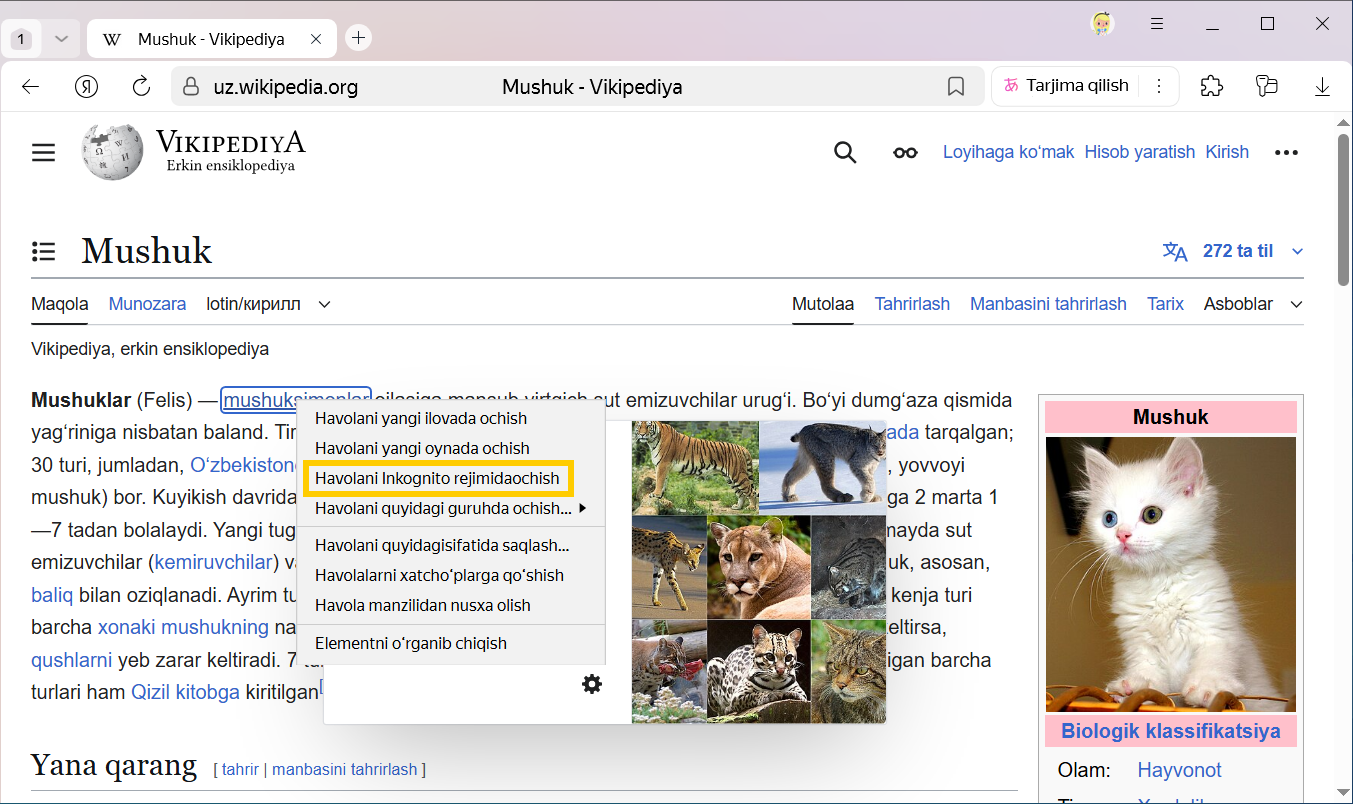Image resolution: width=1353 pixels, height=804 pixels.
Task: Click the vertical page scrollbar
Action: tap(1343, 210)
